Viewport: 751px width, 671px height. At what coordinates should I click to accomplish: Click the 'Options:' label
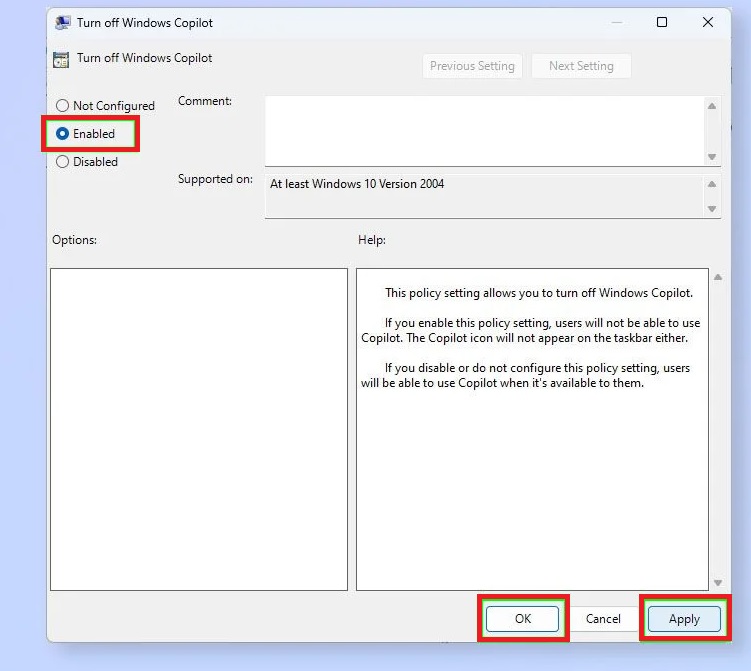(x=74, y=240)
